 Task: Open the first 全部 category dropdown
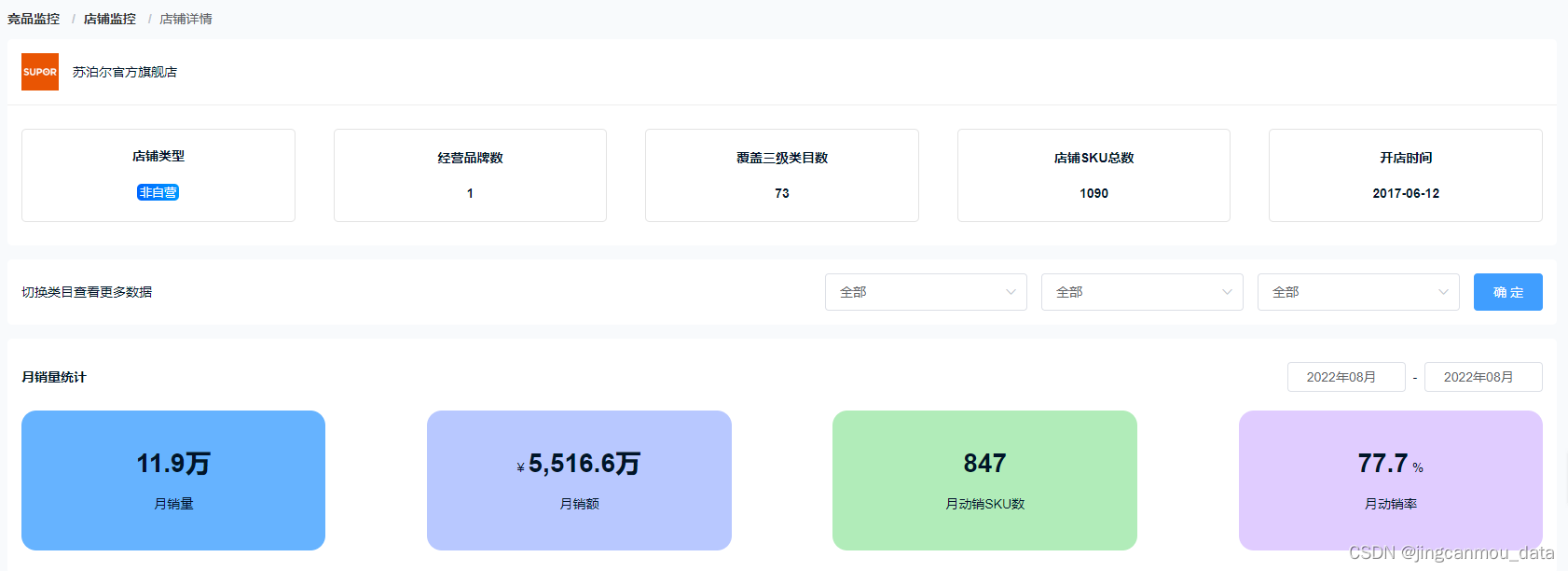click(926, 292)
